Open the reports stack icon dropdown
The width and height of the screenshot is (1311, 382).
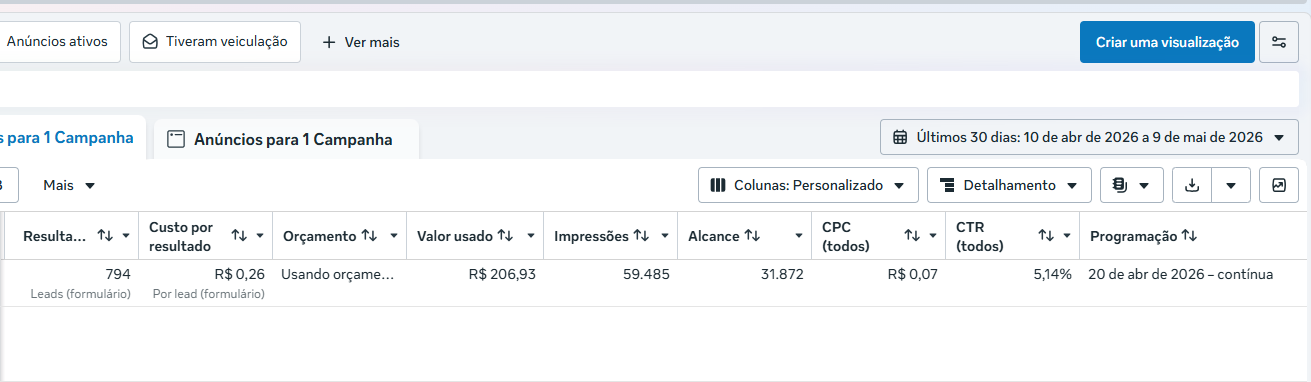(x=1131, y=185)
